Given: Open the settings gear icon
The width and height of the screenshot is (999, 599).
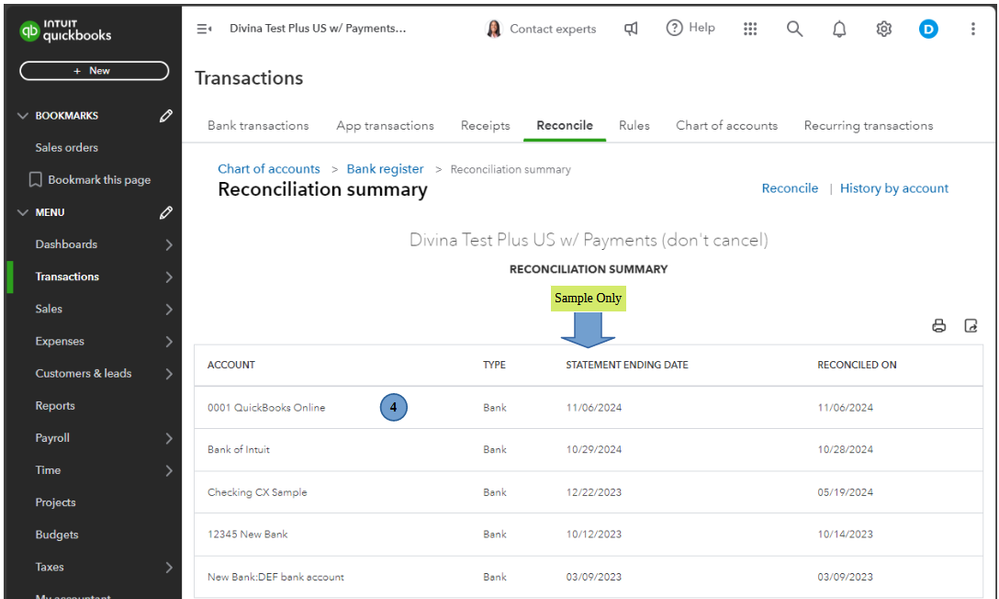Looking at the screenshot, I should click(884, 29).
